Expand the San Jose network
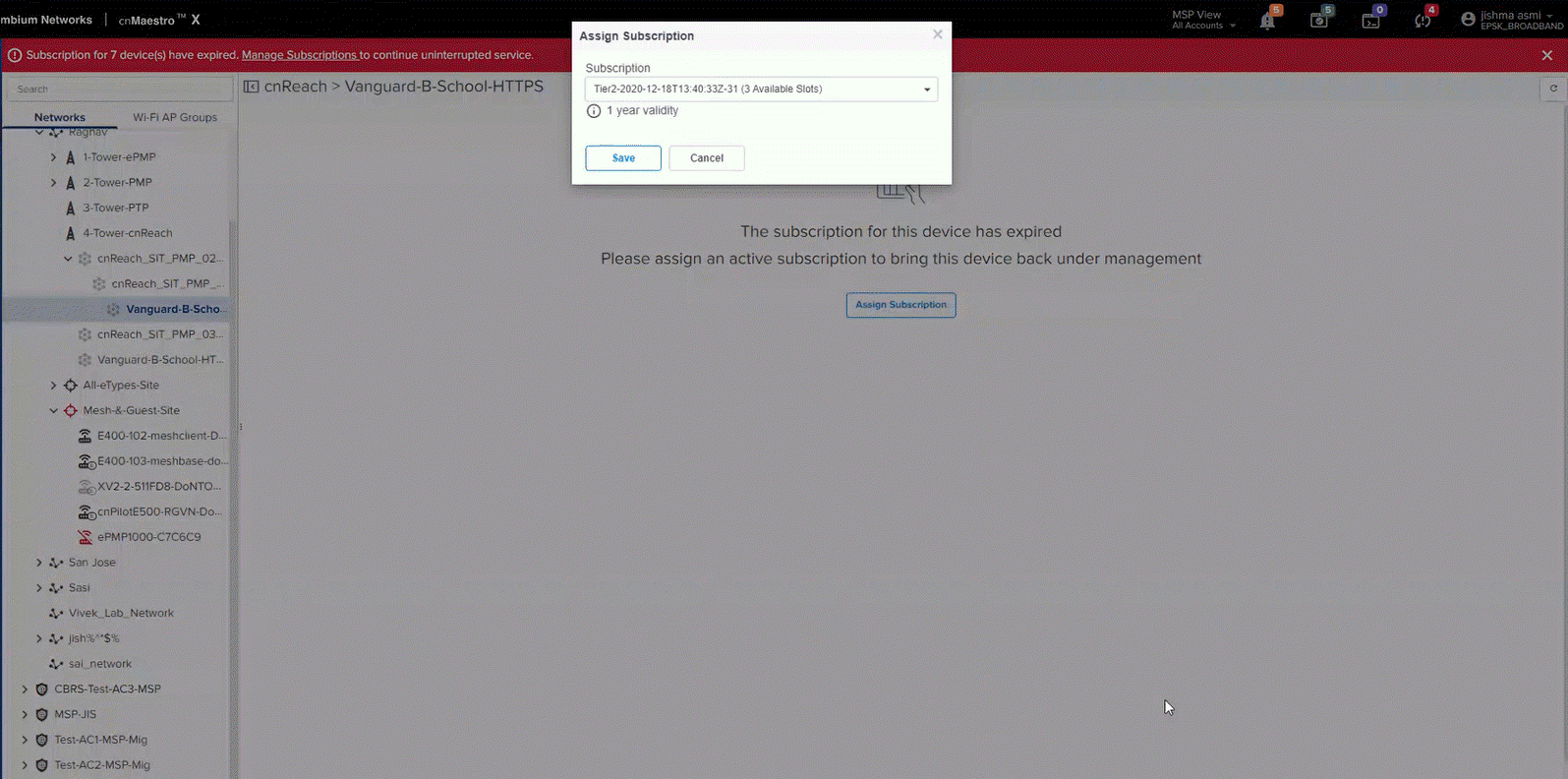The image size is (1568, 779). pyautogui.click(x=39, y=563)
